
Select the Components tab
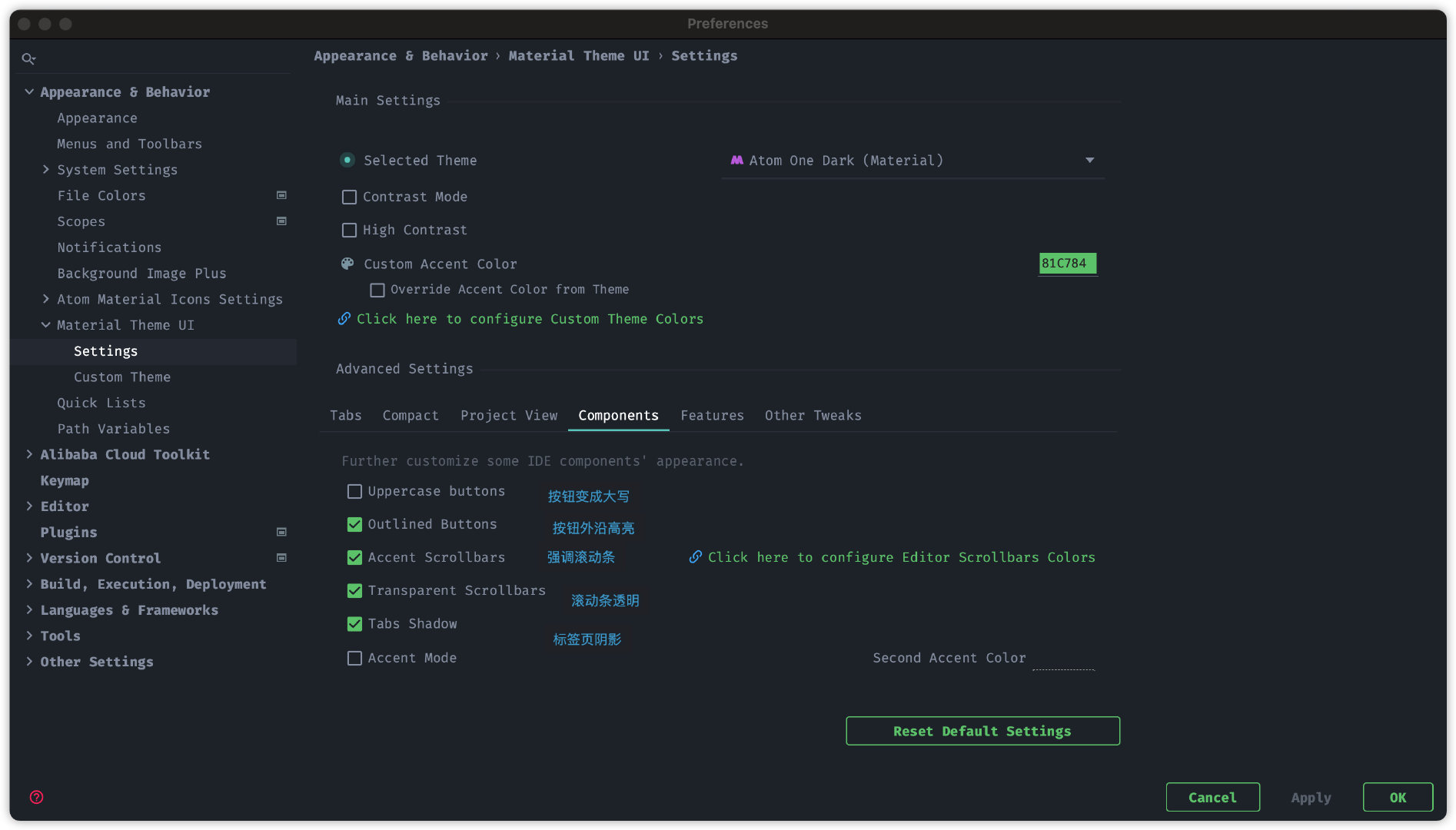618,415
